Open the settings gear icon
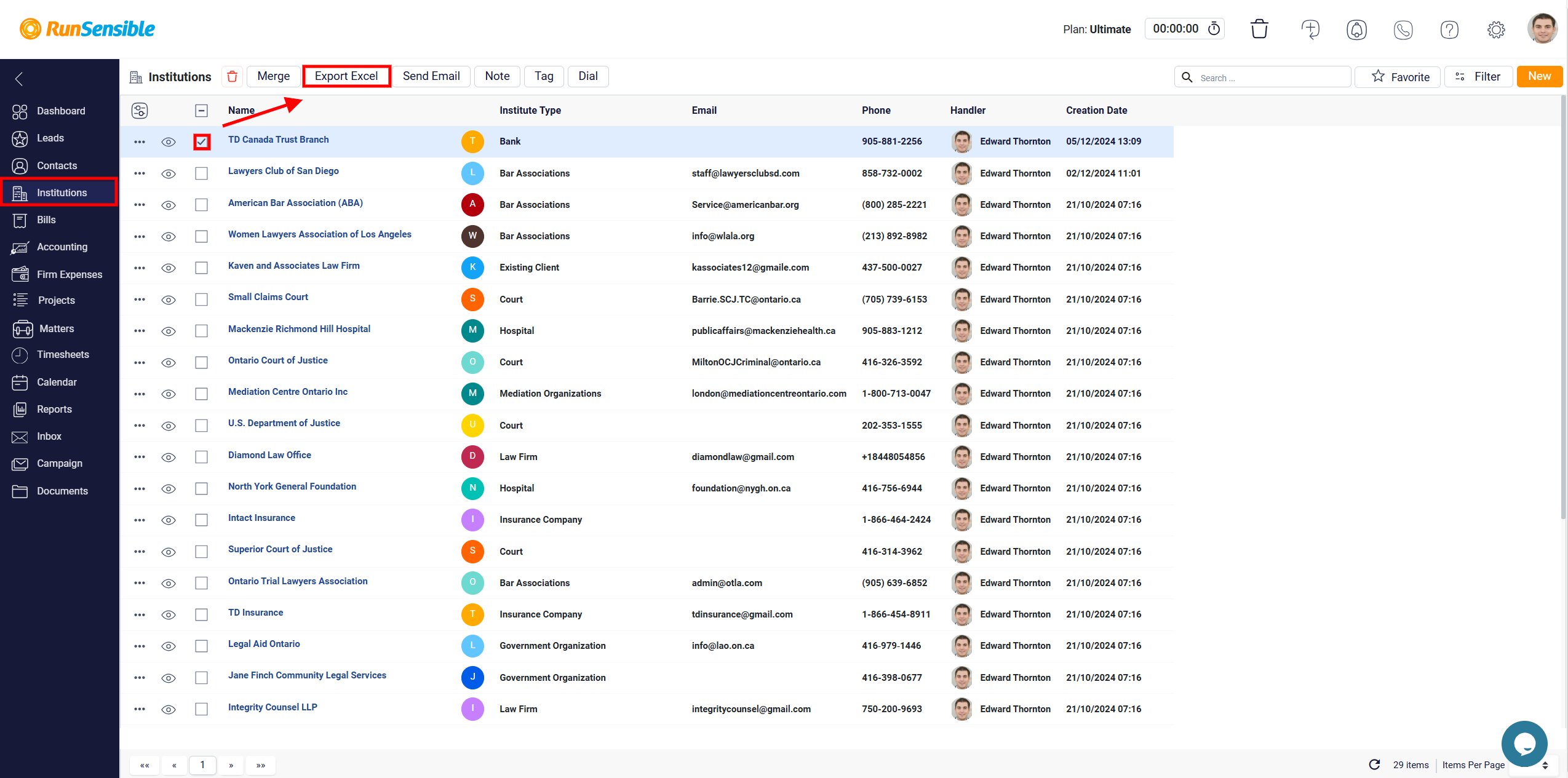Screen dimensions: 1568x778 1496,29
